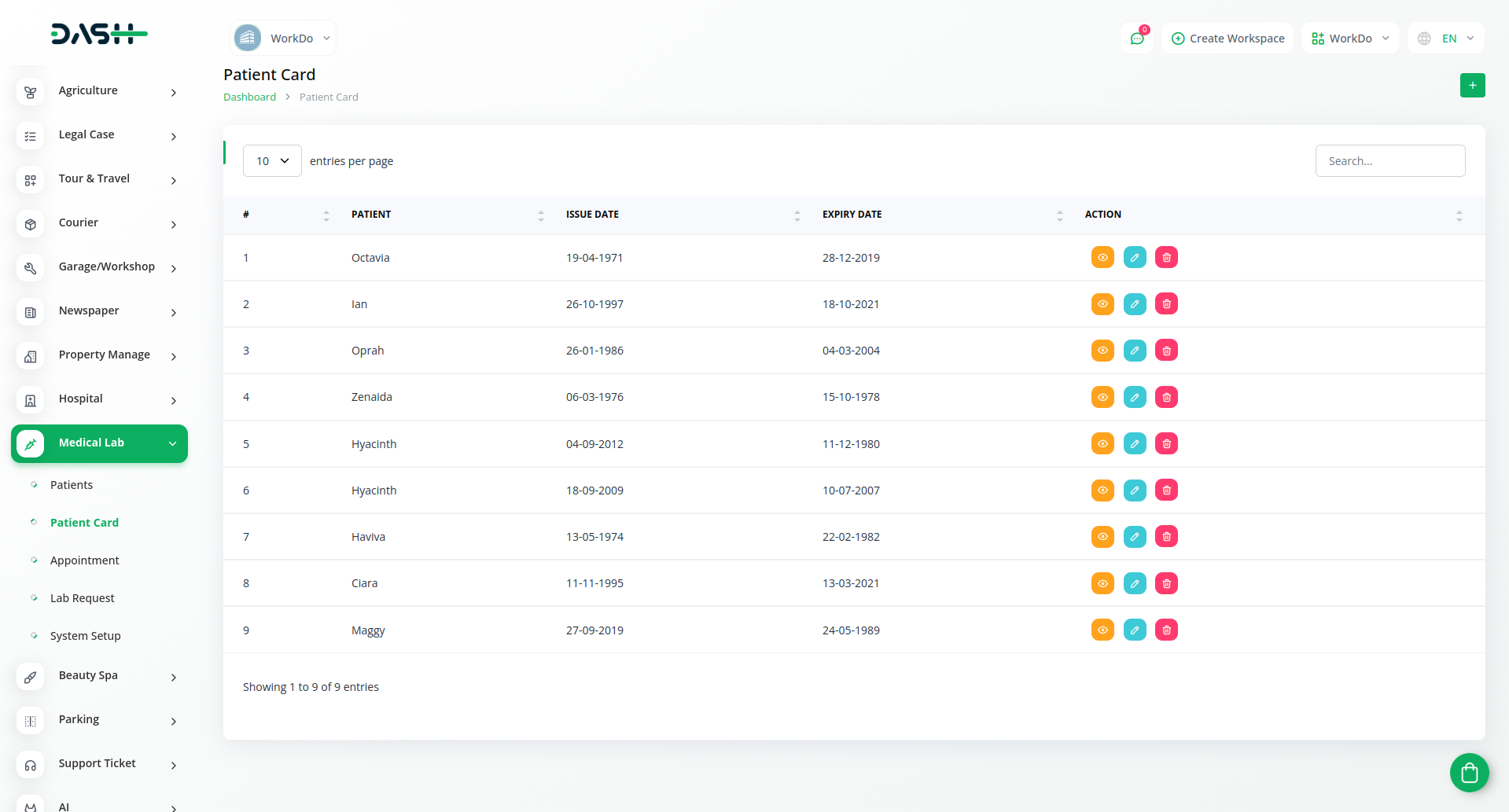Click the Hospital sidebar icon
This screenshot has height=812, width=1509.
coord(31,400)
